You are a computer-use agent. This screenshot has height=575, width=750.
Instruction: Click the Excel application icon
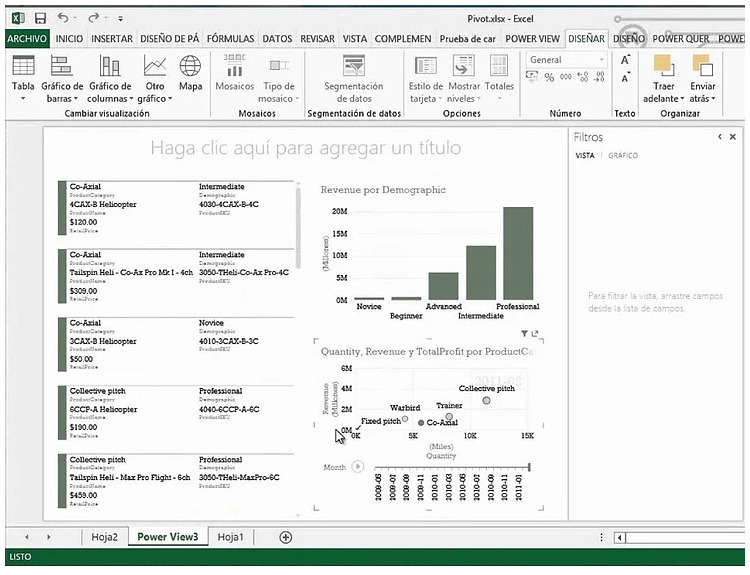tap(18, 19)
